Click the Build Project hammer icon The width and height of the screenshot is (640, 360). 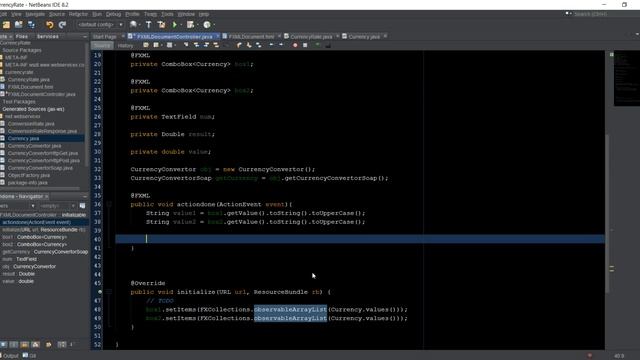pyautogui.click(x=149, y=25)
